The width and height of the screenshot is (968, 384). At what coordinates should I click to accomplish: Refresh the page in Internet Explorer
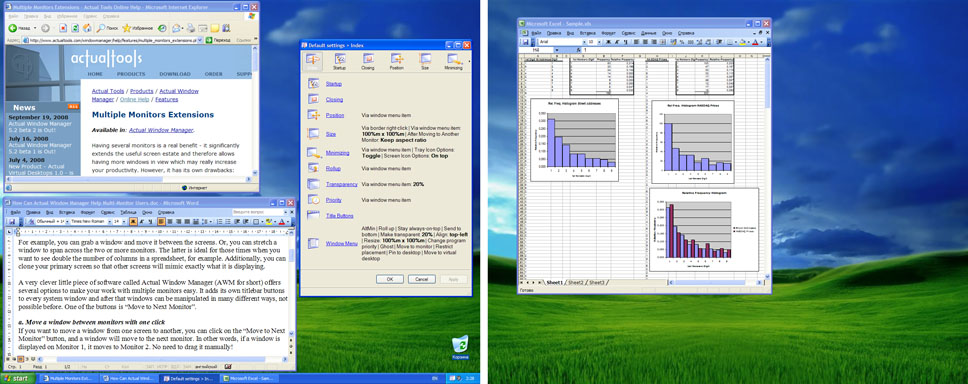point(75,28)
